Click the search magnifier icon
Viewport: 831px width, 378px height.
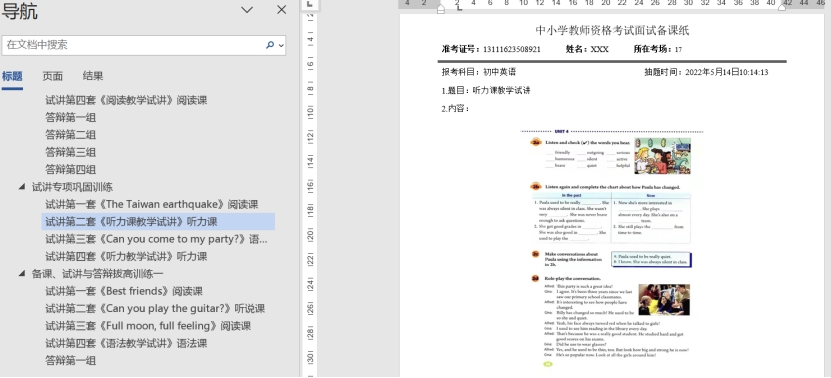(x=270, y=45)
